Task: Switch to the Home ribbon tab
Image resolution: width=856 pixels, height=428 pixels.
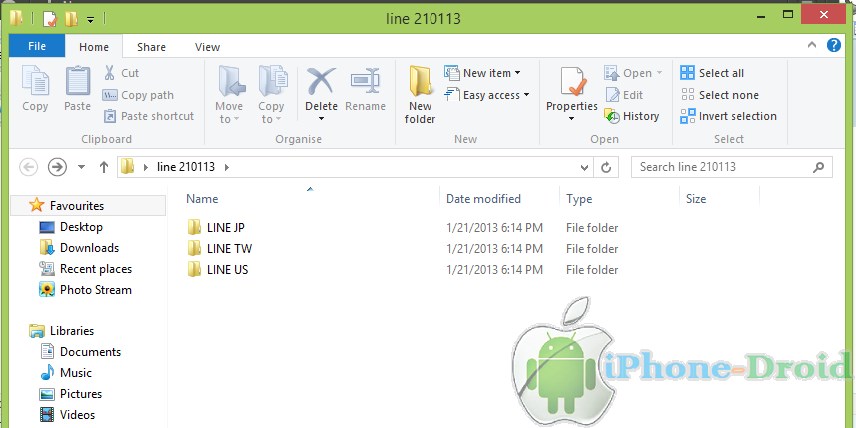Action: coord(94,47)
